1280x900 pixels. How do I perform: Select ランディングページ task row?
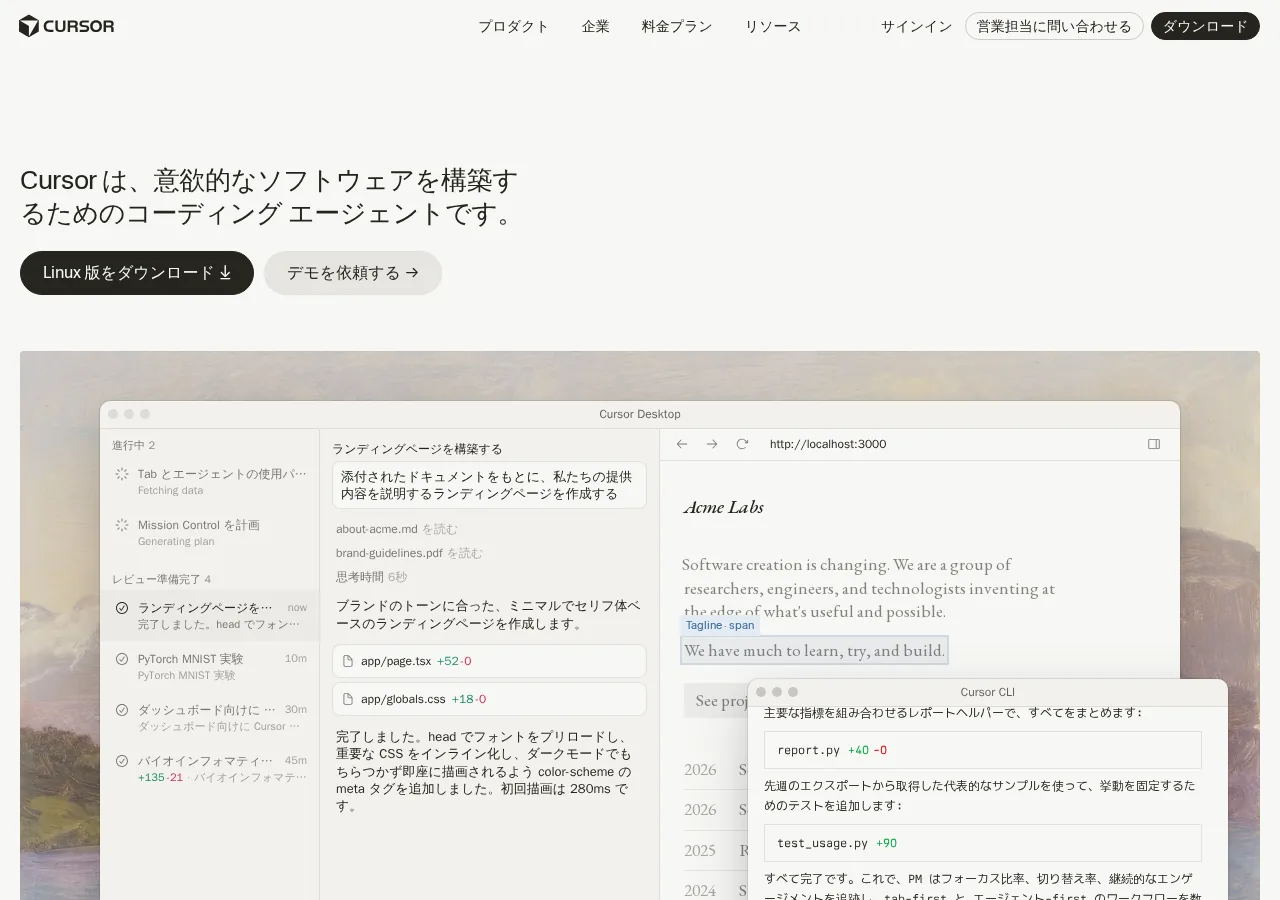coord(210,615)
